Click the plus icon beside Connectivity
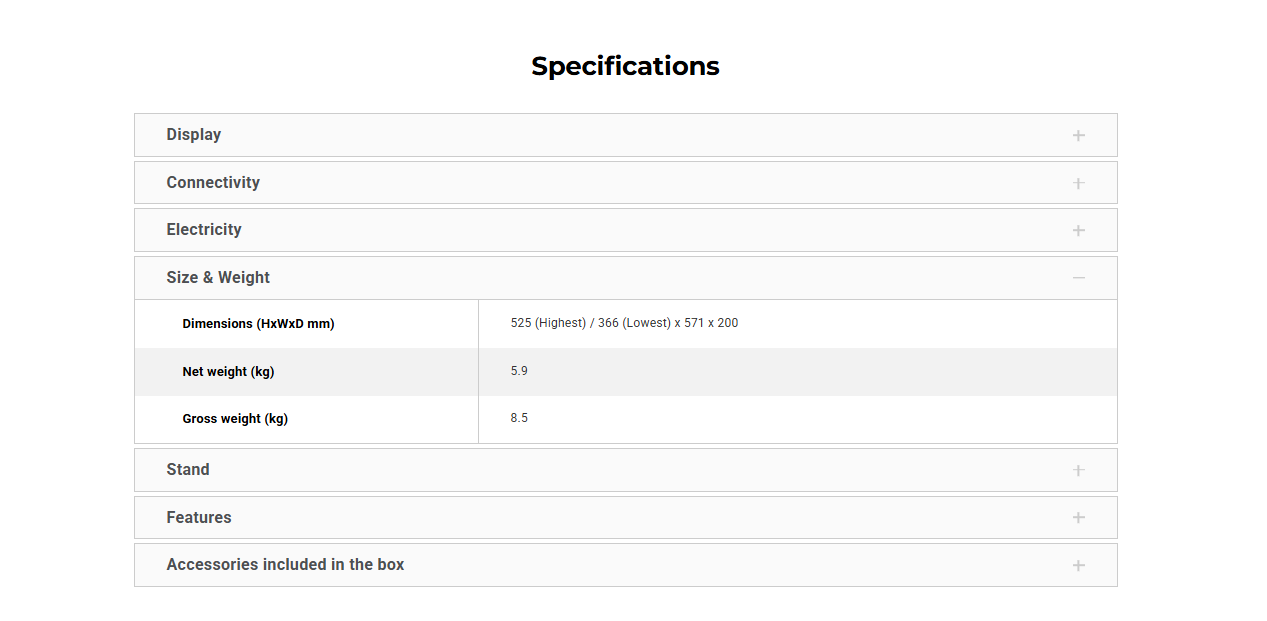The height and width of the screenshot is (621, 1267). [1078, 183]
